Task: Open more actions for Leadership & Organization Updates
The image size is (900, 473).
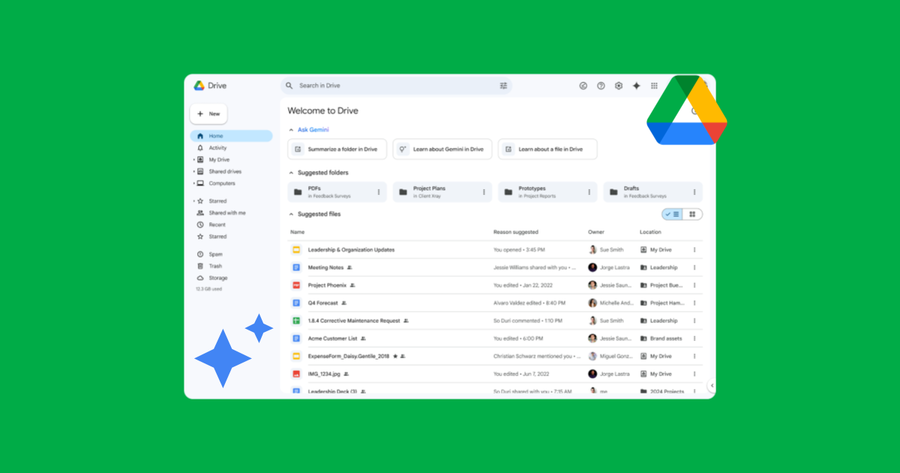Action: (x=694, y=250)
